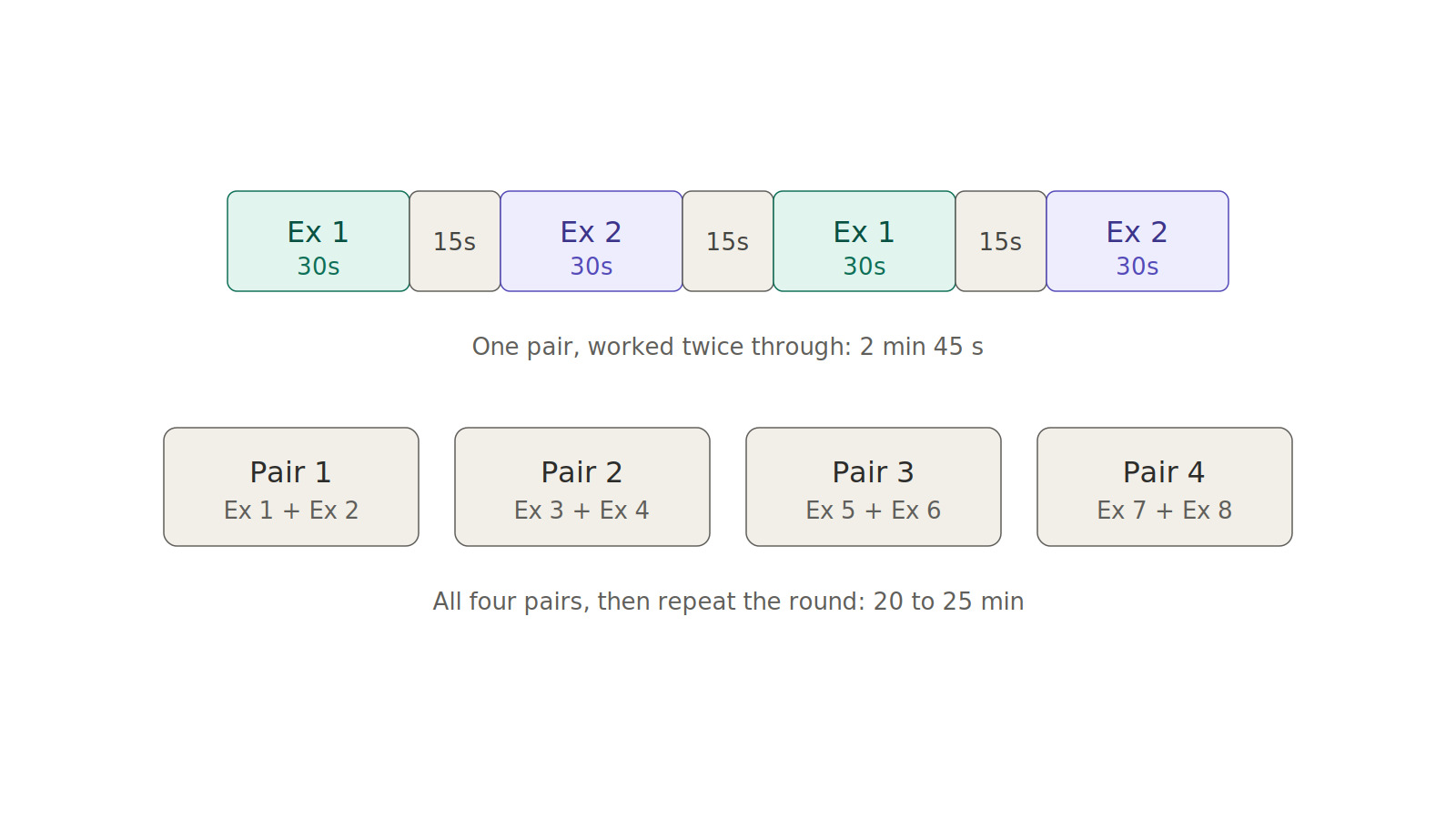The width and height of the screenshot is (1456, 819).
Task: Click the '2 min 45 s' duration text
Action: click(922, 347)
